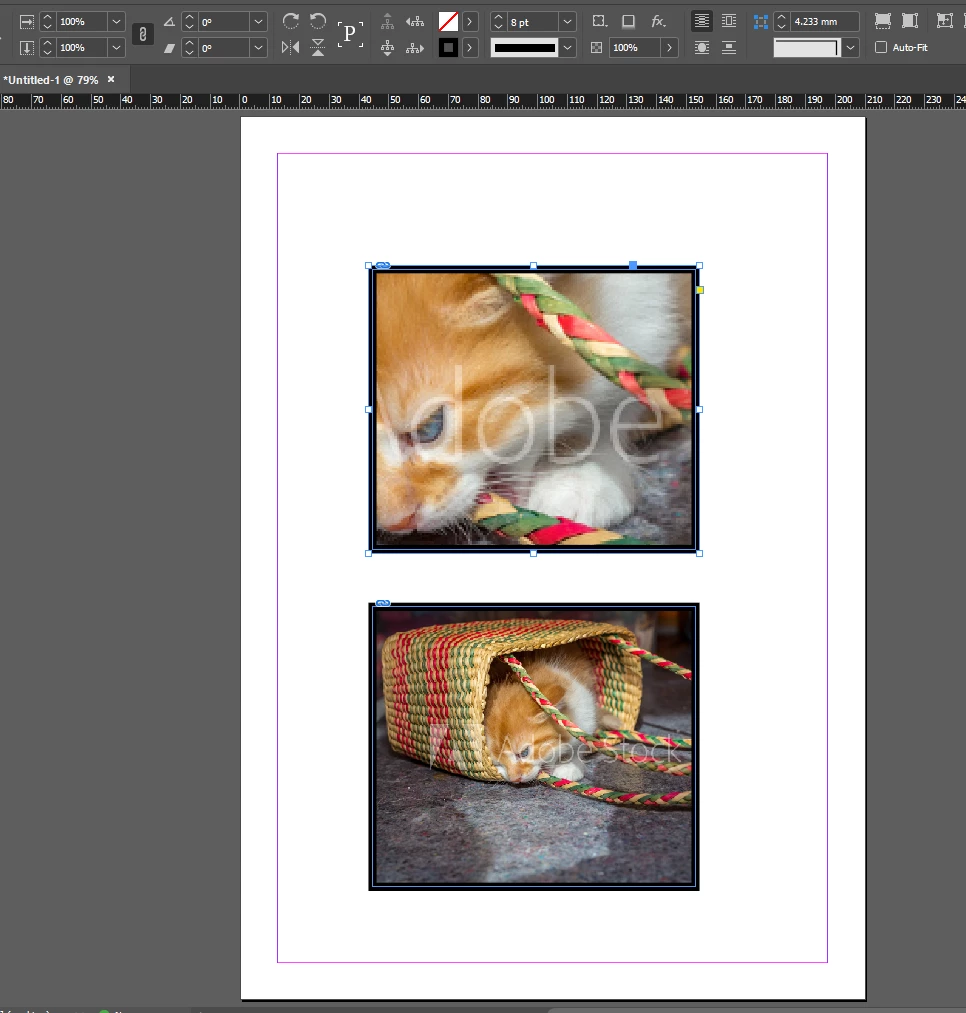Open the rotation angle dropdown
Screen dimensions: 966x1013
(x=258, y=22)
